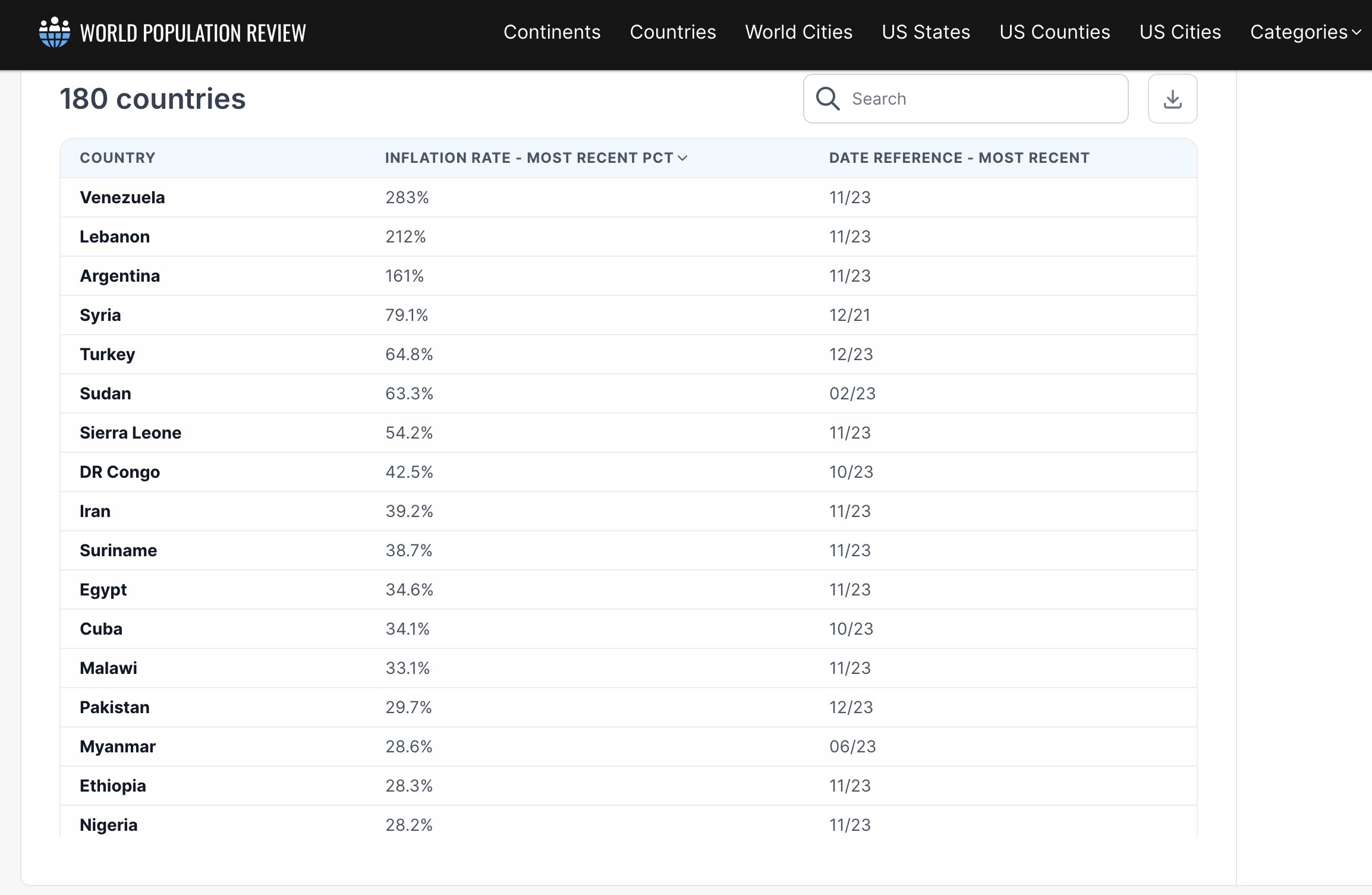Expand the Categories dropdown menu
This screenshot has height=895, width=1372.
[1298, 32]
